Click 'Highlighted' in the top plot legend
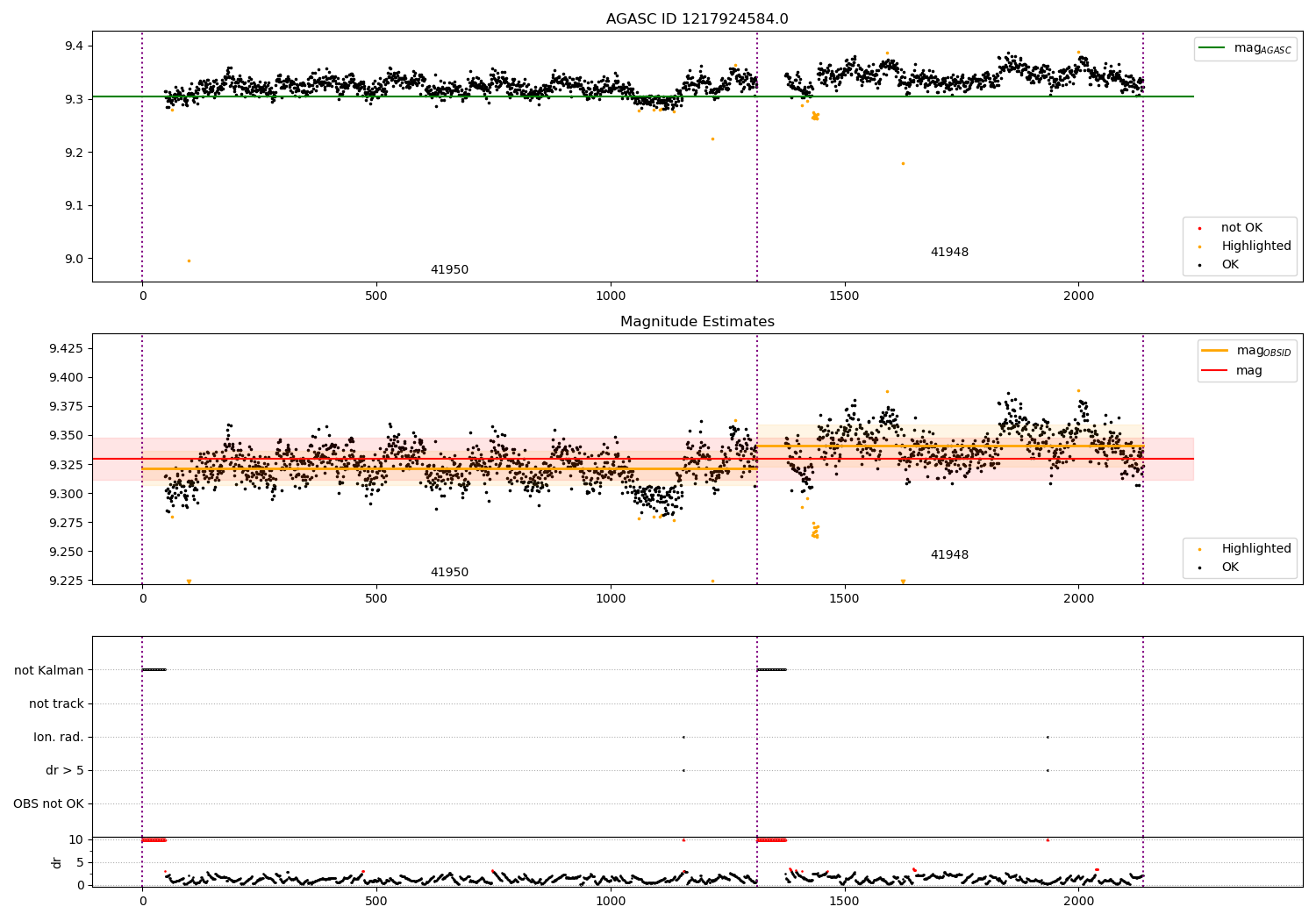Viewport: 1316px width, 921px height. pos(1245,246)
